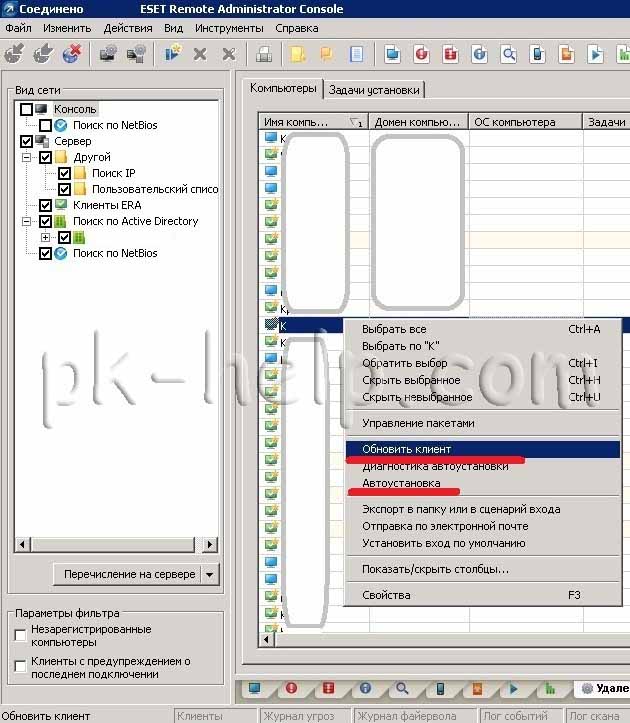Enable Незарегистрированные компьютеры filter checkbox

(20, 635)
